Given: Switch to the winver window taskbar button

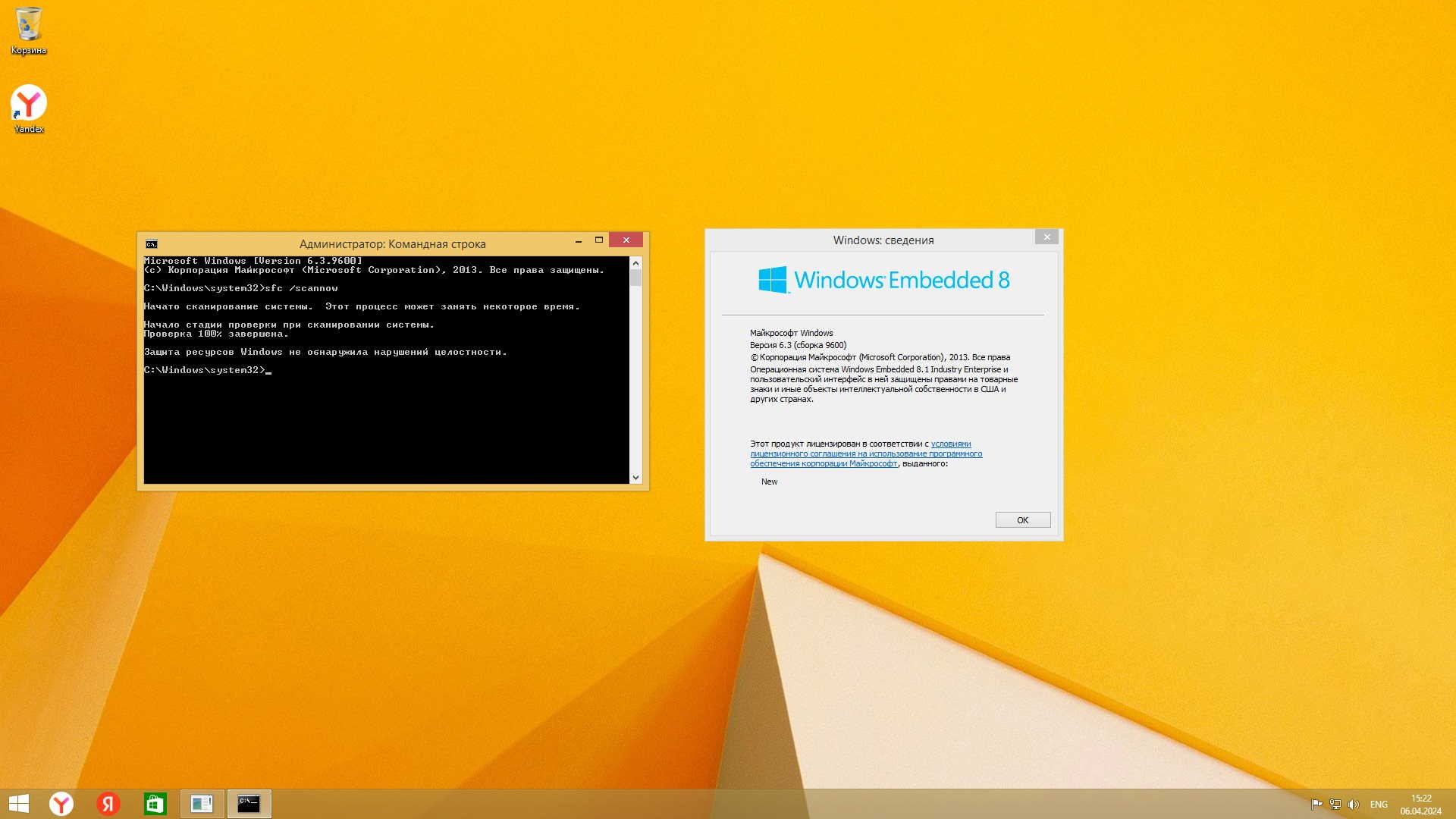Looking at the screenshot, I should [x=202, y=804].
